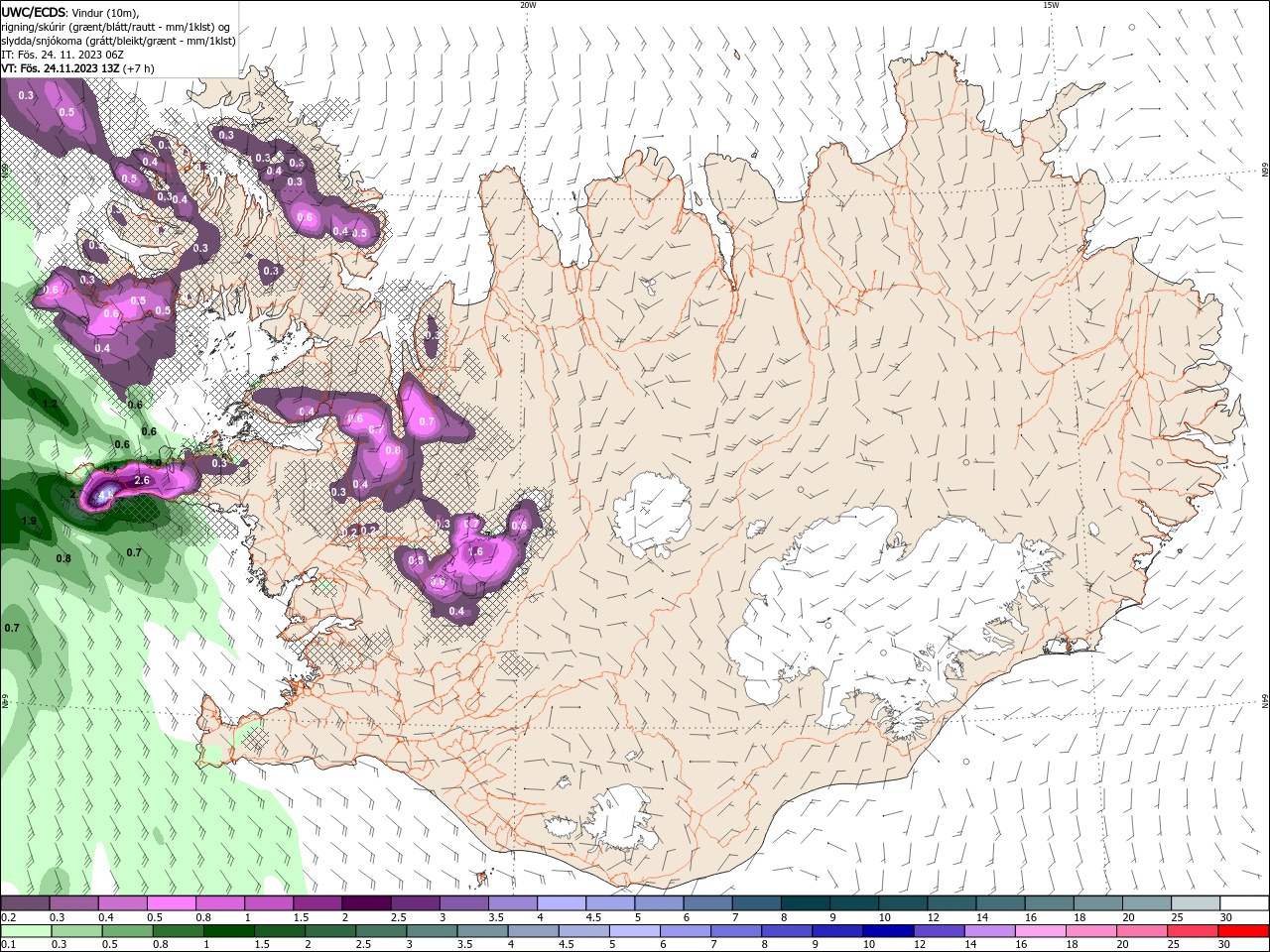The width and height of the screenshot is (1270, 952).
Task: Click the 'IT: Fös. 24. 11. 2023 06Z' line
Action: point(63,55)
